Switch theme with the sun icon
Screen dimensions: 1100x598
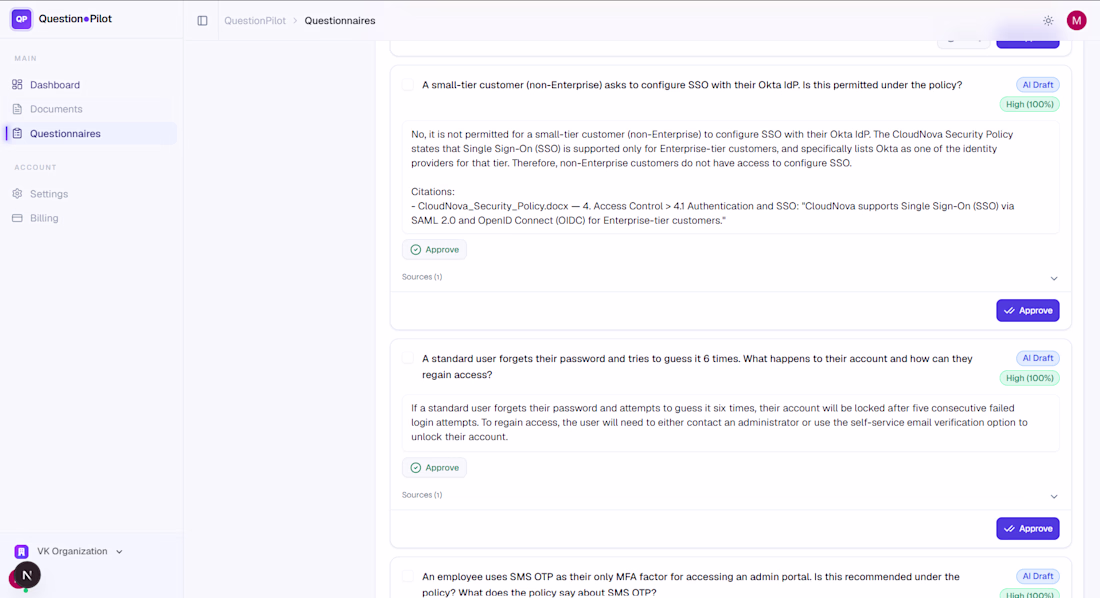click(x=1048, y=20)
